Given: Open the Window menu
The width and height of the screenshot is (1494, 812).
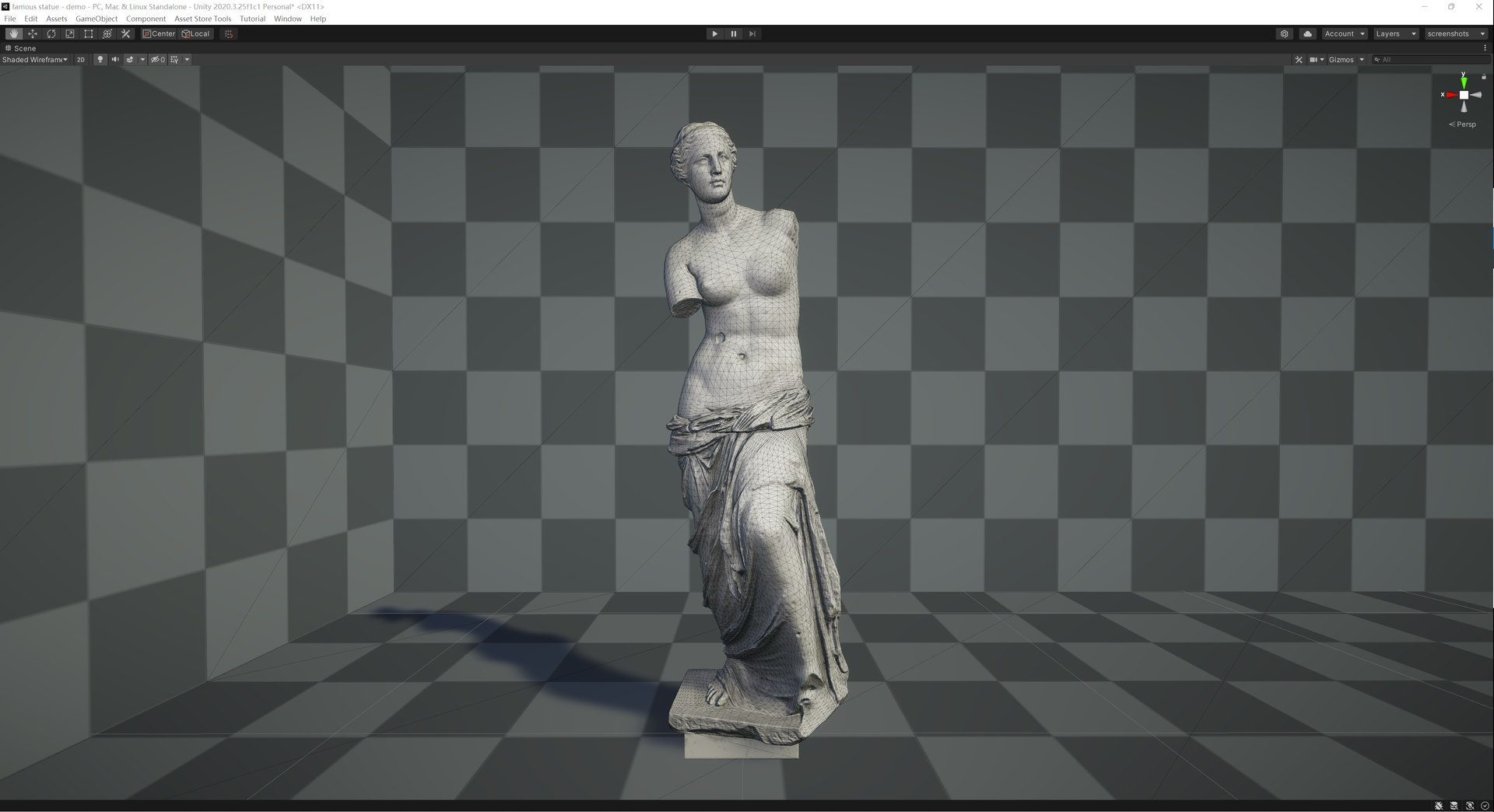Looking at the screenshot, I should (288, 19).
